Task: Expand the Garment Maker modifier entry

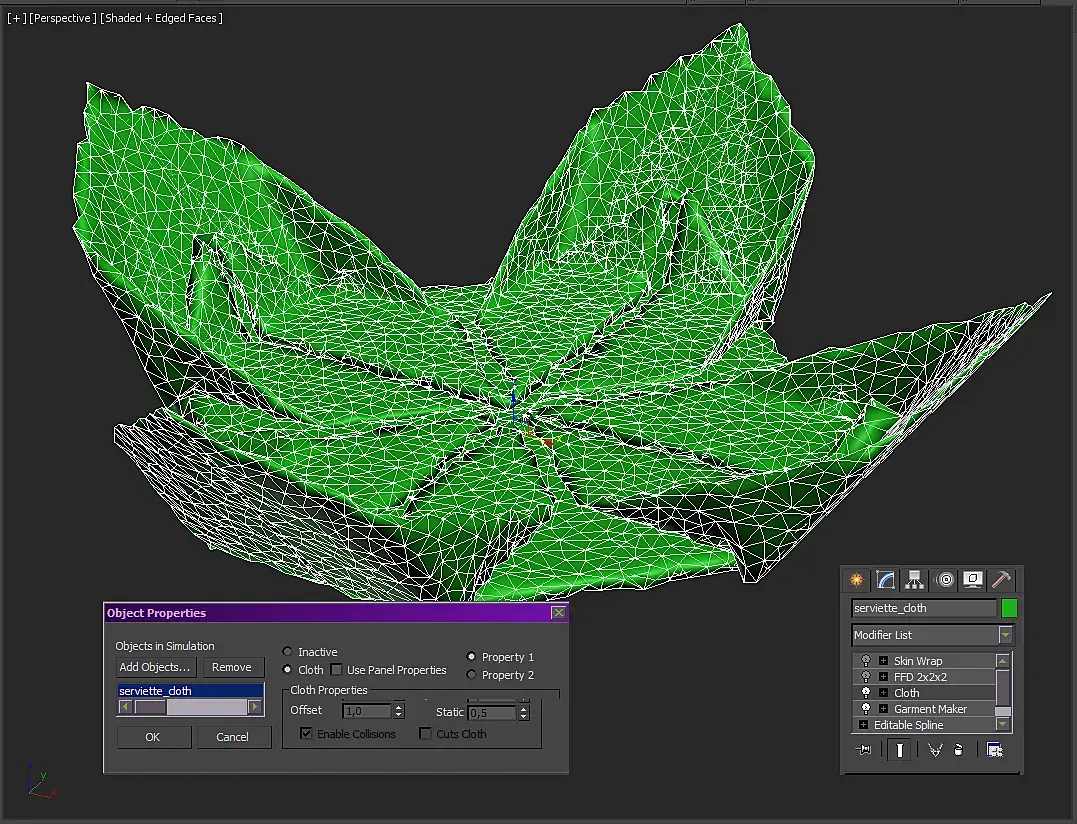Action: [883, 709]
